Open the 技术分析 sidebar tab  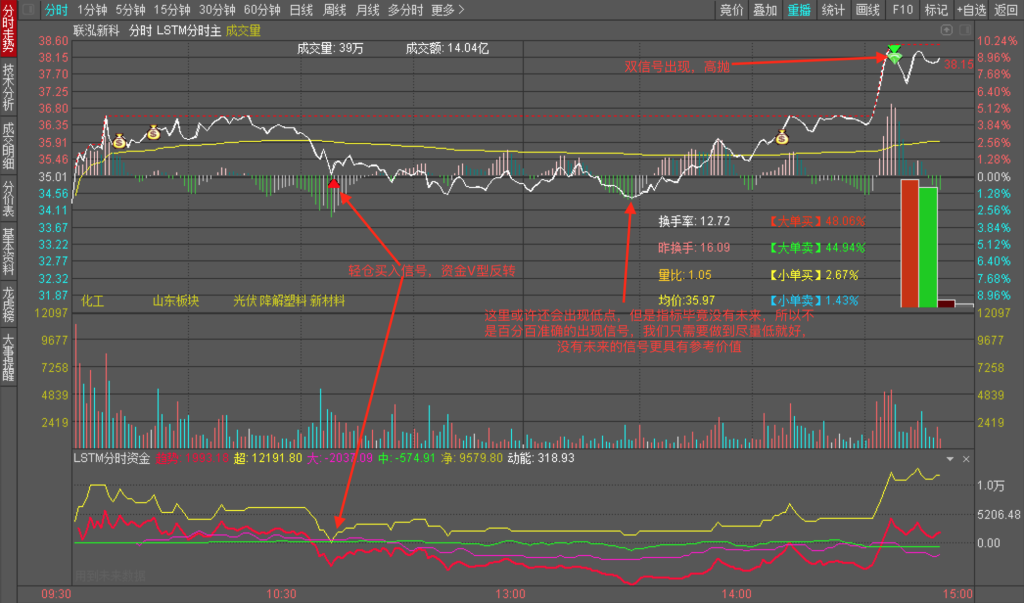[x=9, y=87]
